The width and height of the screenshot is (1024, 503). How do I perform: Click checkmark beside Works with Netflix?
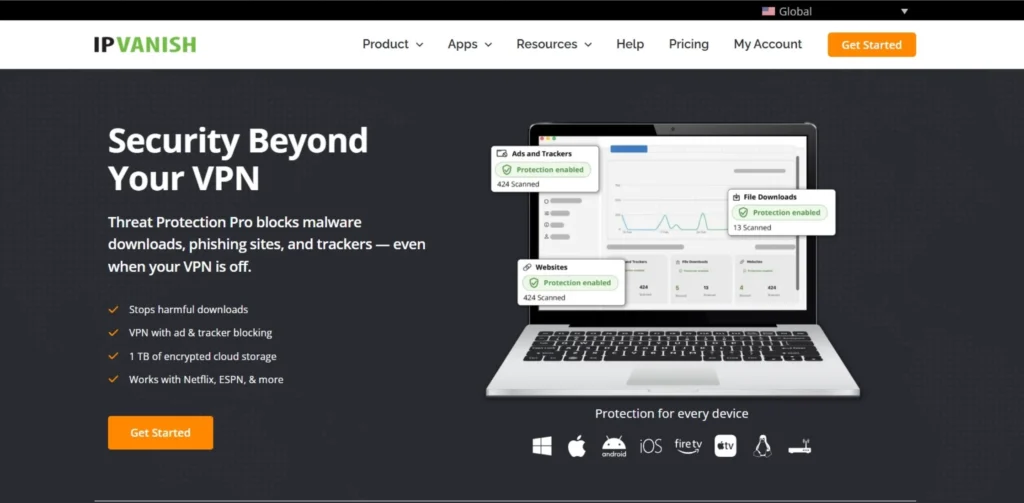click(114, 379)
